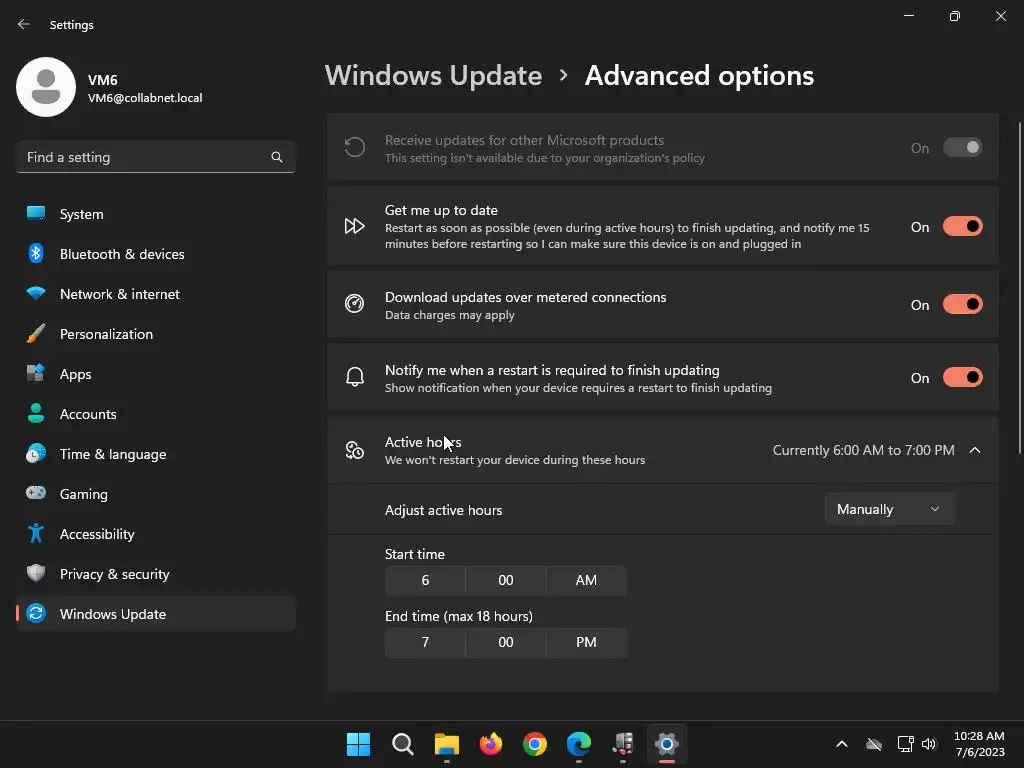Click the search magnifier in Find a setting

click(277, 157)
